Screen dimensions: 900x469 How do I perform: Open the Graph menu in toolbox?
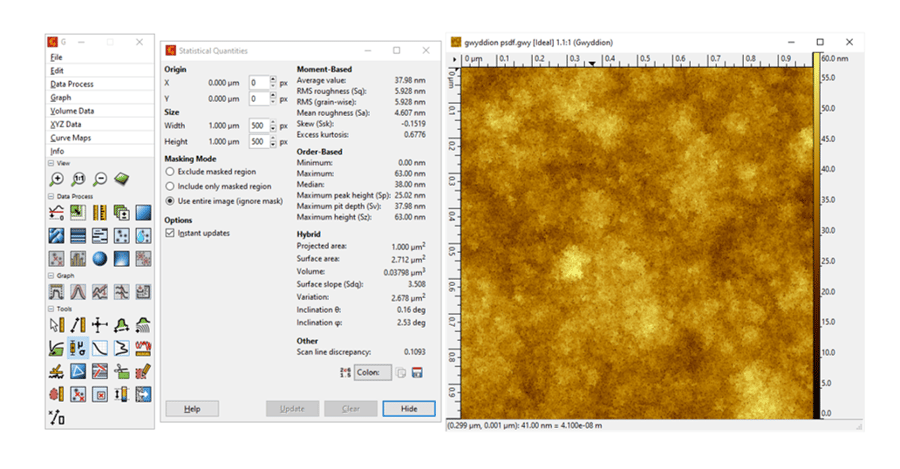[x=100, y=97]
